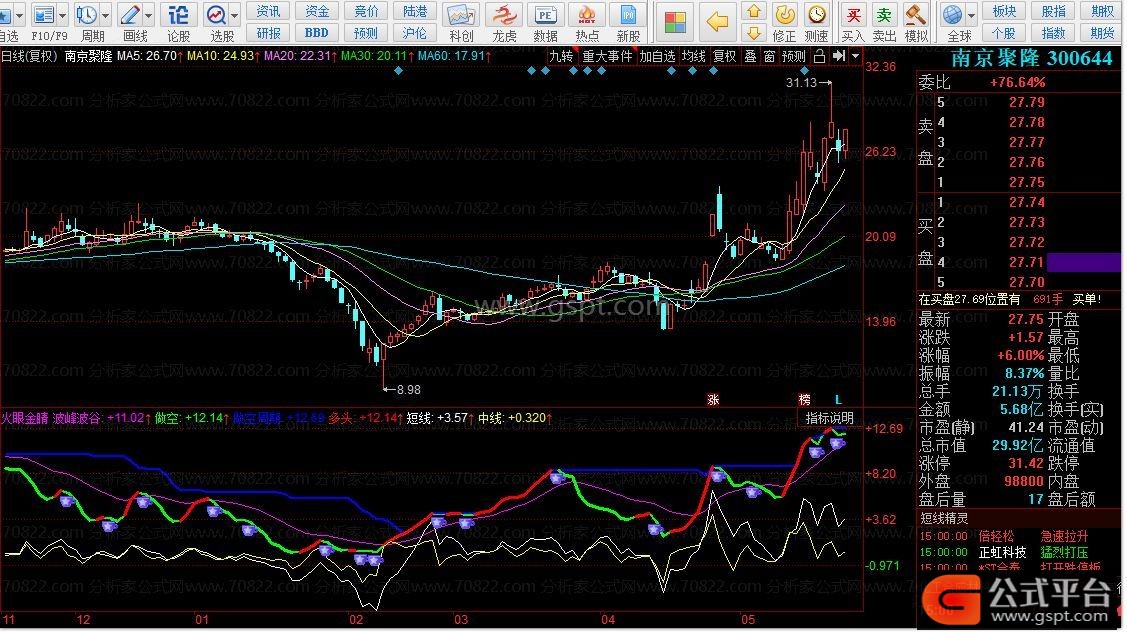Viewport: 1127px width, 633px height.
Task: Click the blue L marker on the chart
Action: click(838, 400)
